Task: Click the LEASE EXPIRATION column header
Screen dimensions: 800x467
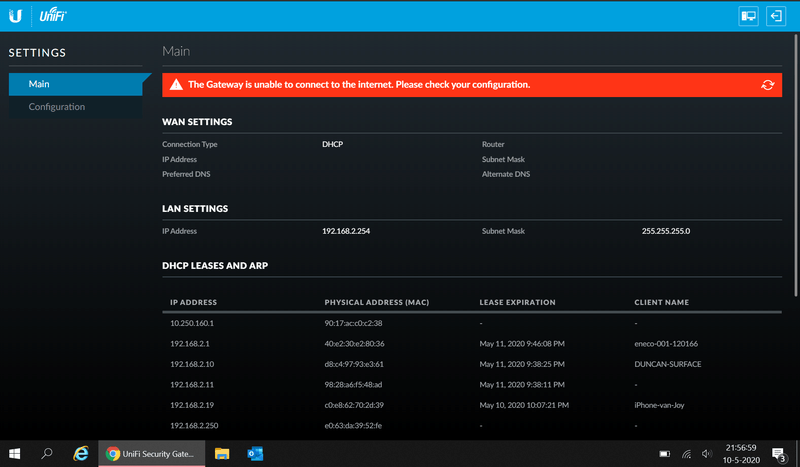Action: point(517,302)
